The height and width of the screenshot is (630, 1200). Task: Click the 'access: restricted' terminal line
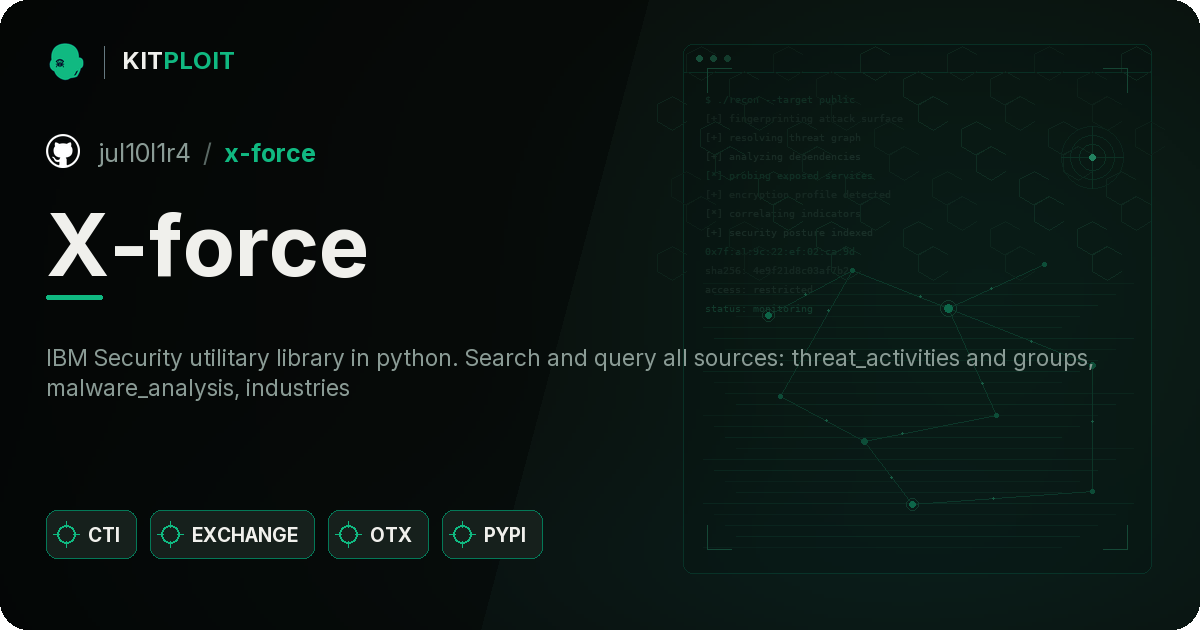click(758, 290)
